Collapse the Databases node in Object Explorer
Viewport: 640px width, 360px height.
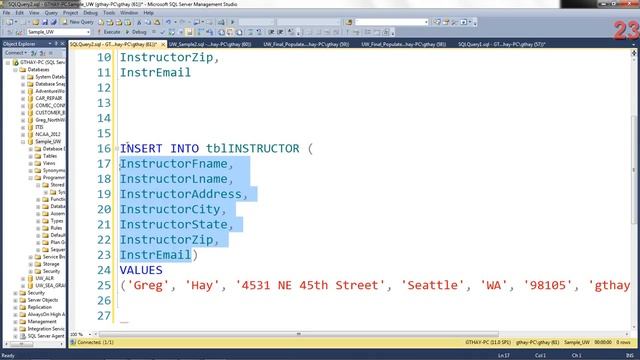click(x=16, y=70)
